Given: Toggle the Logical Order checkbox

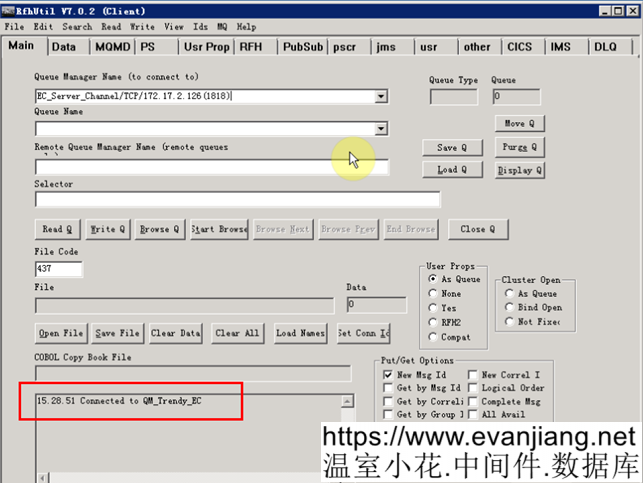Looking at the screenshot, I should (472, 387).
